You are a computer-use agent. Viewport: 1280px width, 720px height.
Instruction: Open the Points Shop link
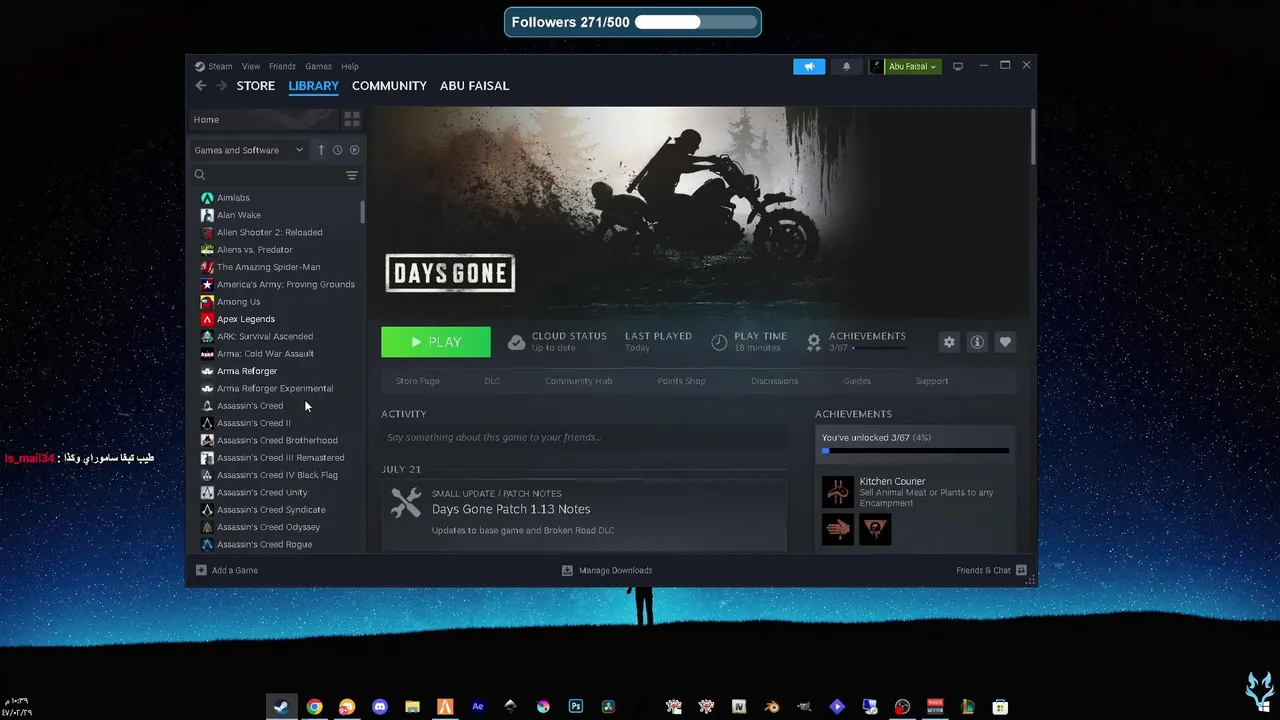click(x=681, y=381)
